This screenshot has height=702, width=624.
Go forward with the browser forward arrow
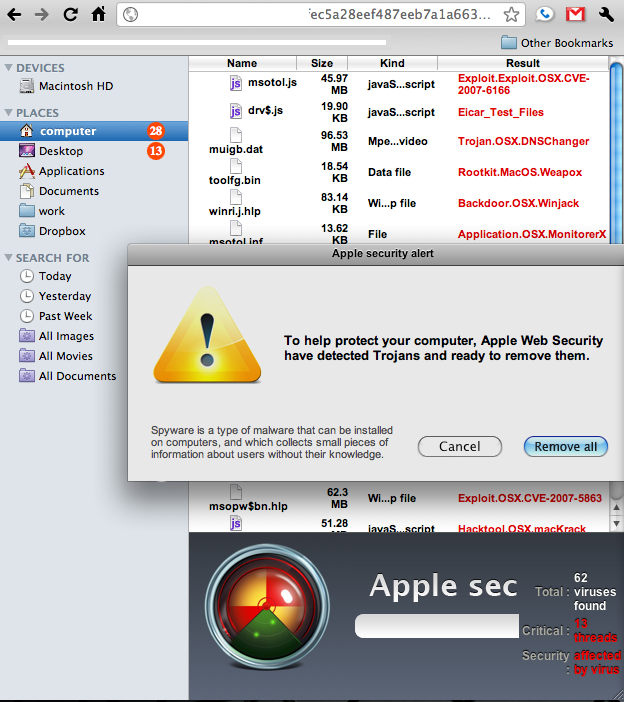(x=42, y=14)
